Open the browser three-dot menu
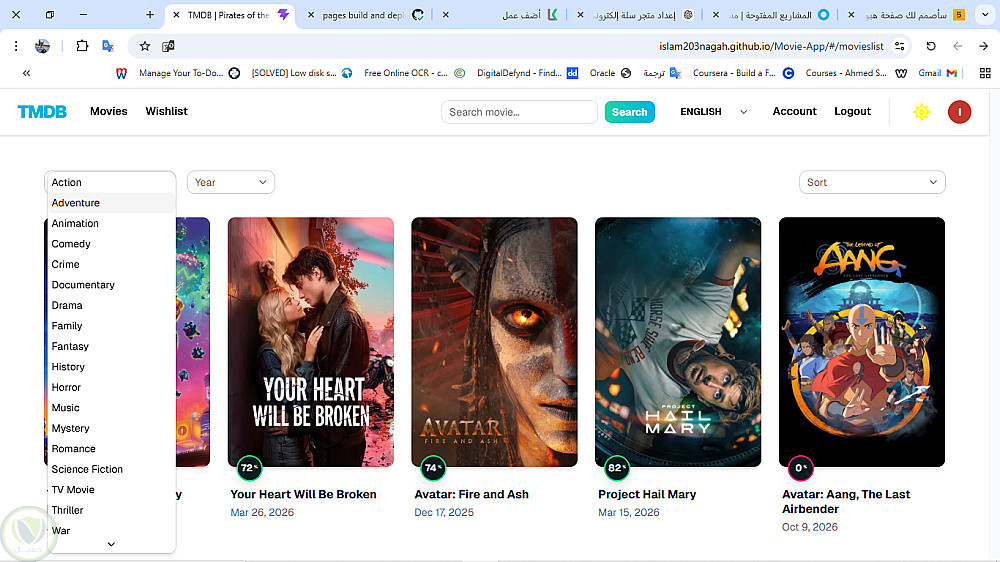 click(16, 46)
